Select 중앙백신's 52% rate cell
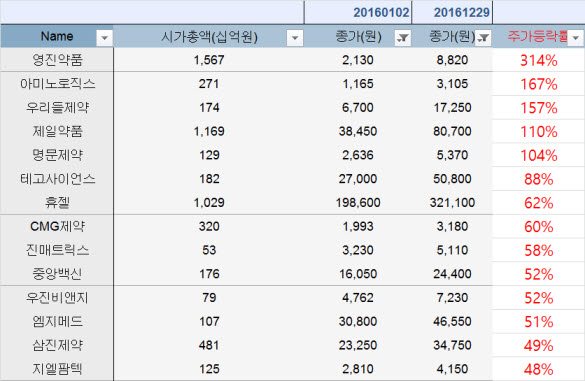 538,274
